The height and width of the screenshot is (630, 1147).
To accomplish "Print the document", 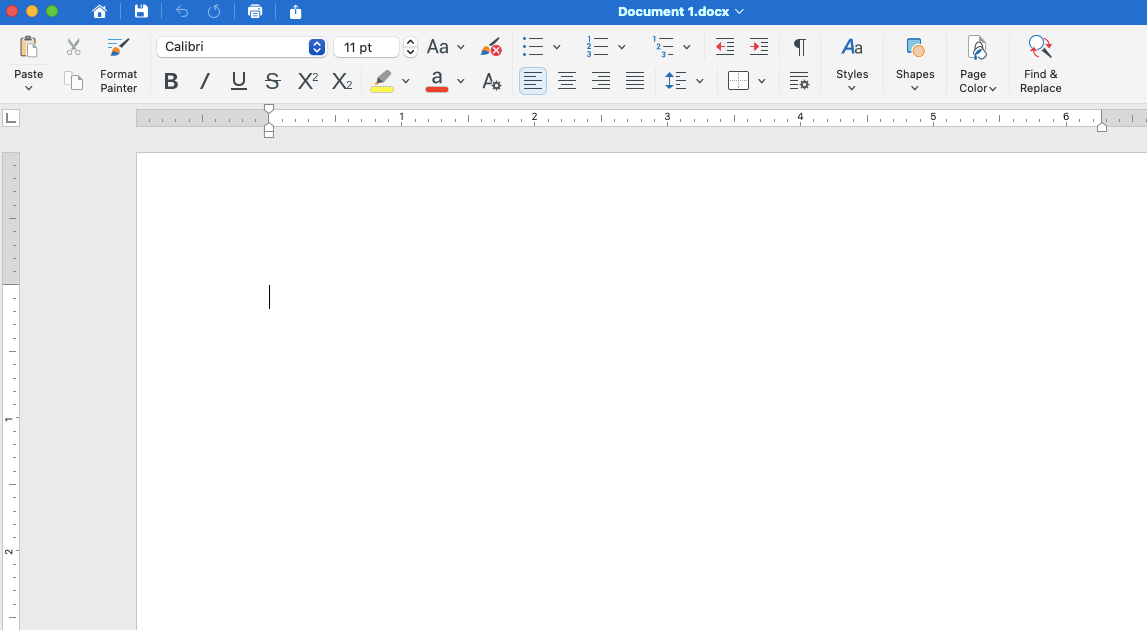I will [255, 12].
